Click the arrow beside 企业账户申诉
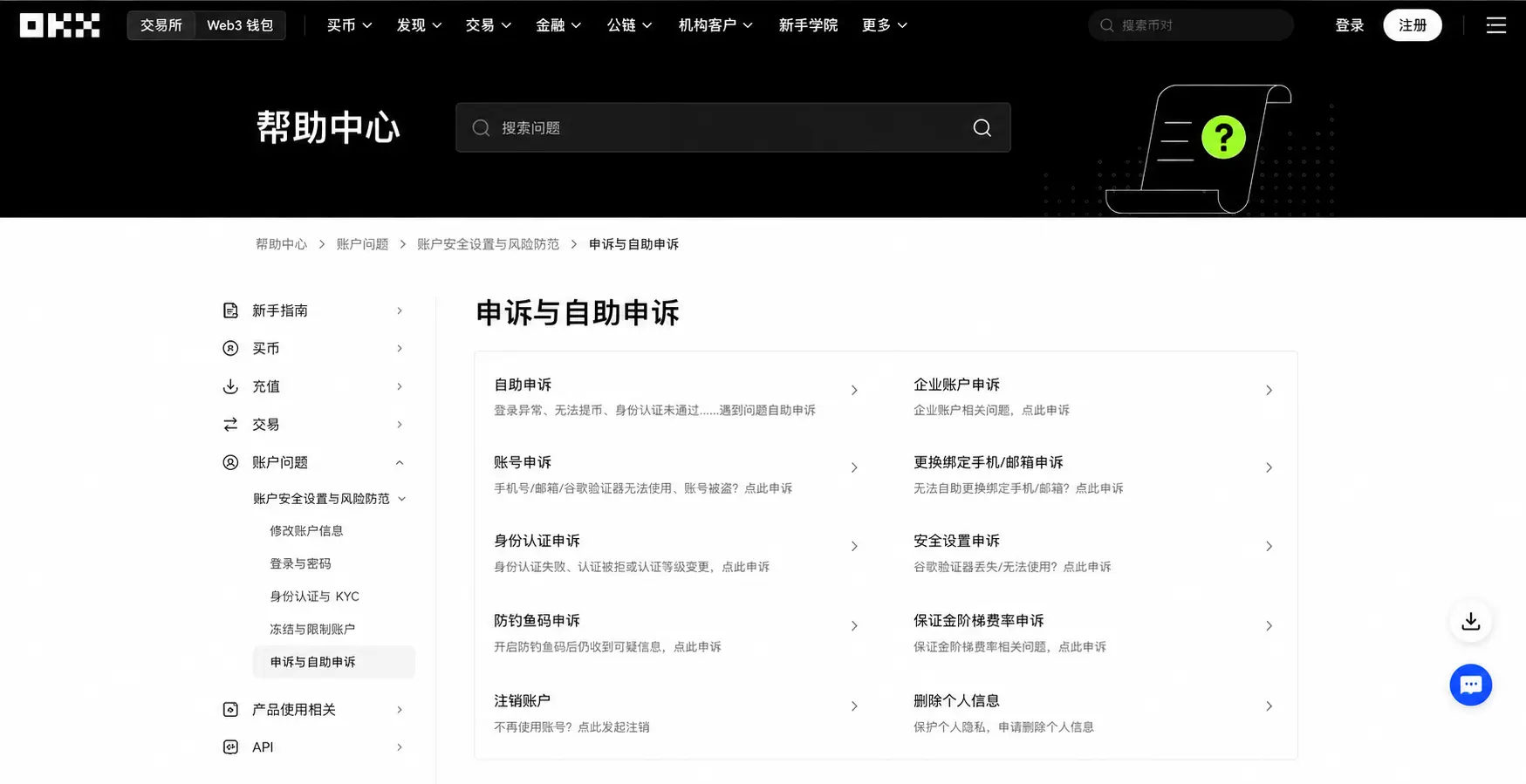This screenshot has width=1526, height=784. click(x=1269, y=391)
